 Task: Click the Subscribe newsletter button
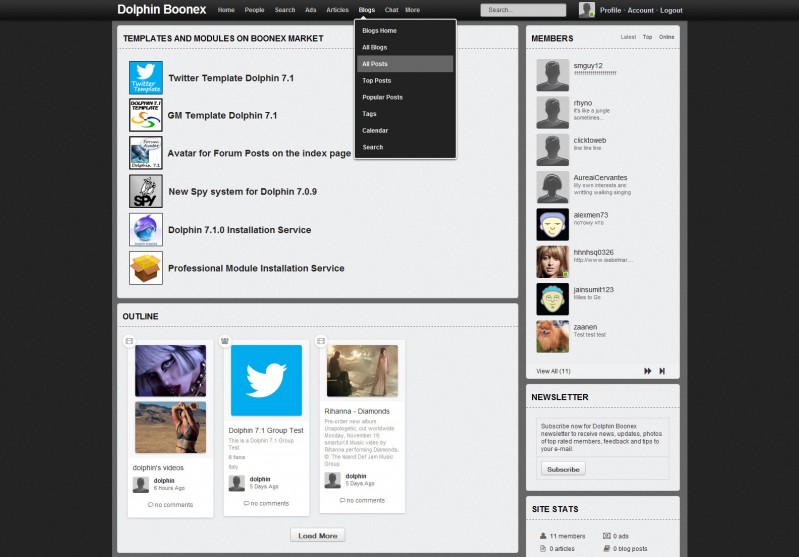click(x=563, y=469)
